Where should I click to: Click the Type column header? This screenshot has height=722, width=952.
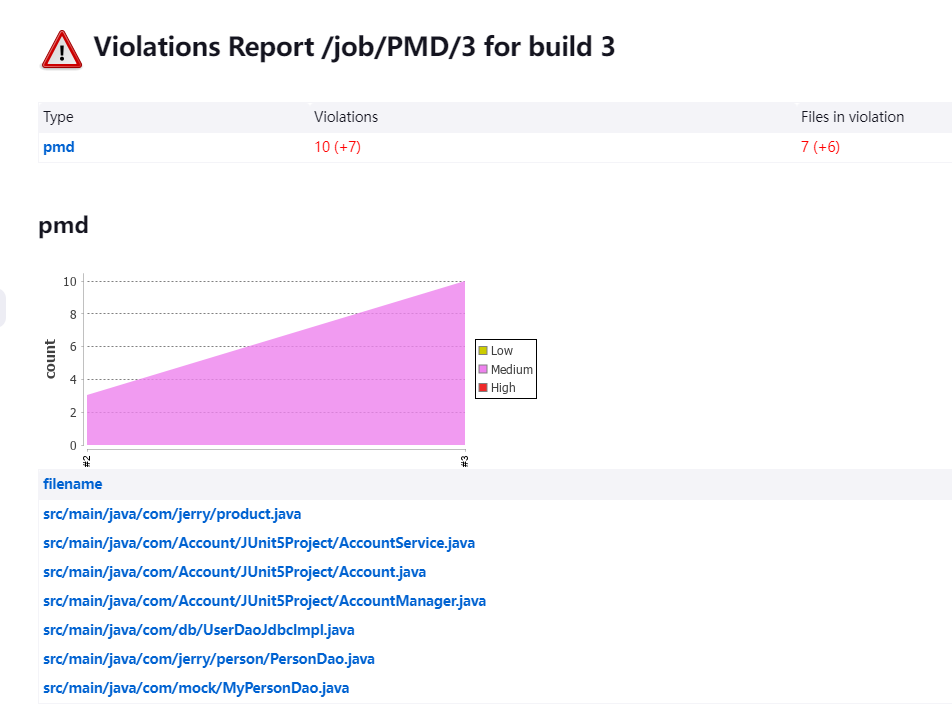coord(58,117)
